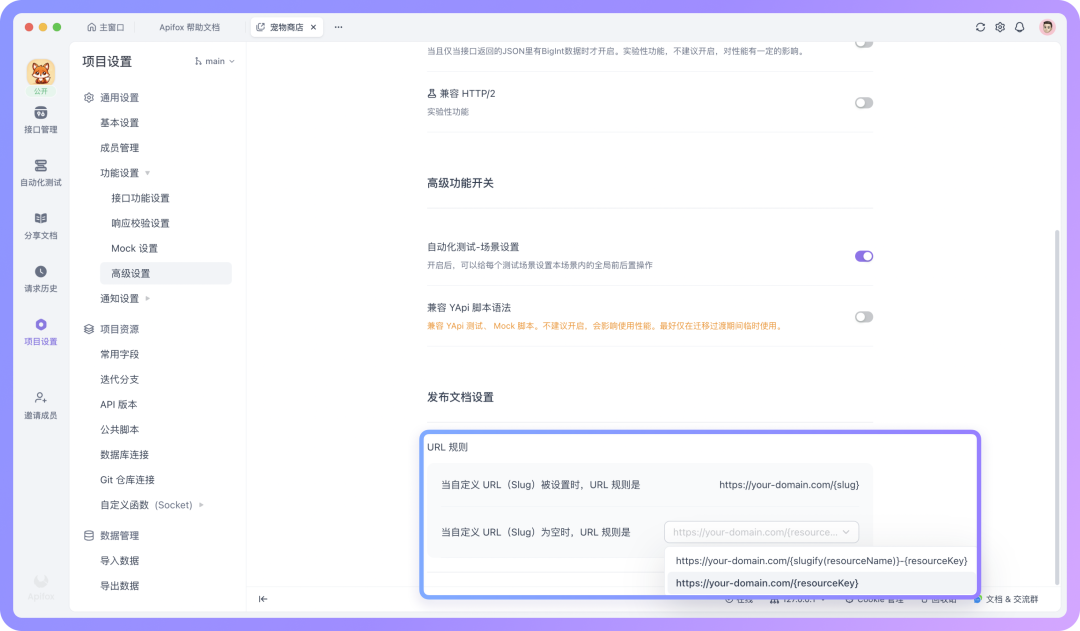Click the 文档 & 交流群 icon in status bar
Viewport: 1080px width, 631px height.
coord(977,599)
